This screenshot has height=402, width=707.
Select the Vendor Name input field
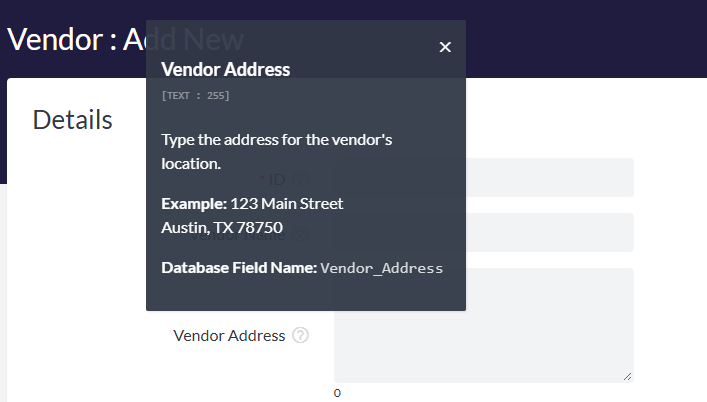pos(550,232)
